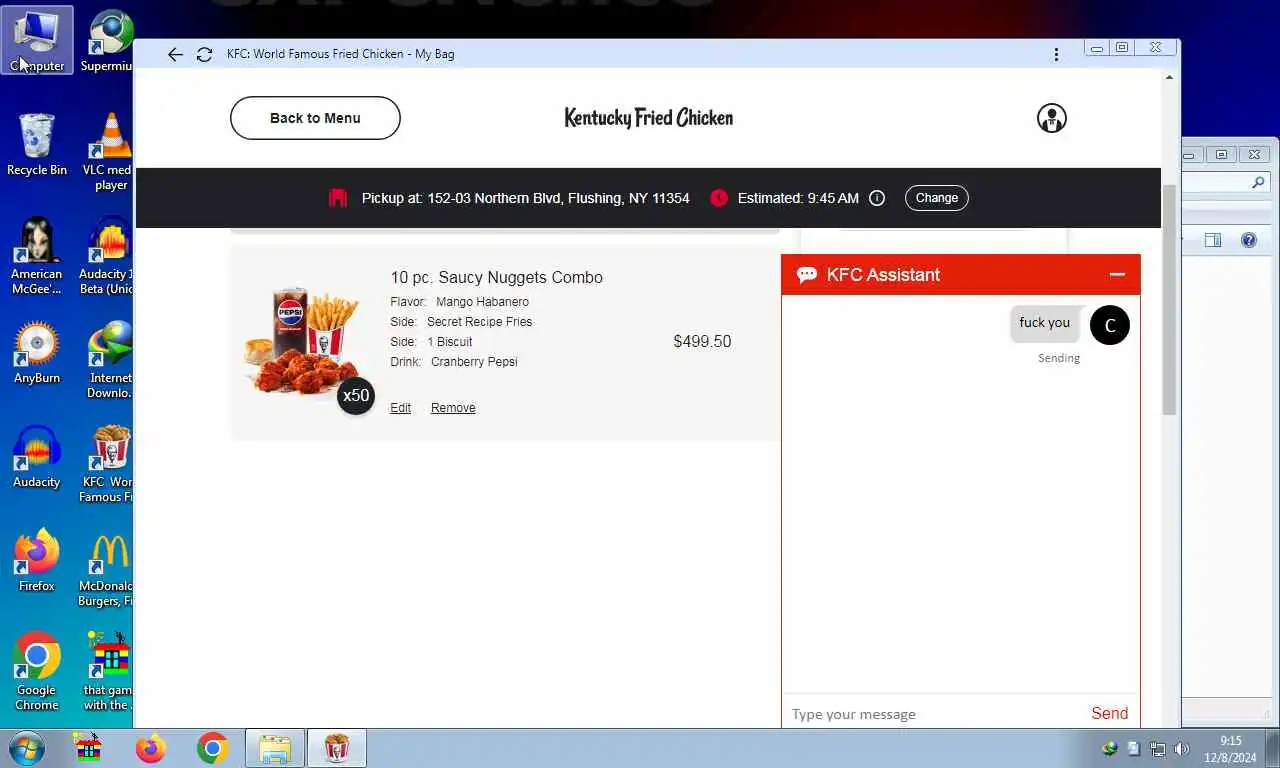Screen dimensions: 1280x768
Task: Click the Change pickup location button
Action: coord(937,198)
